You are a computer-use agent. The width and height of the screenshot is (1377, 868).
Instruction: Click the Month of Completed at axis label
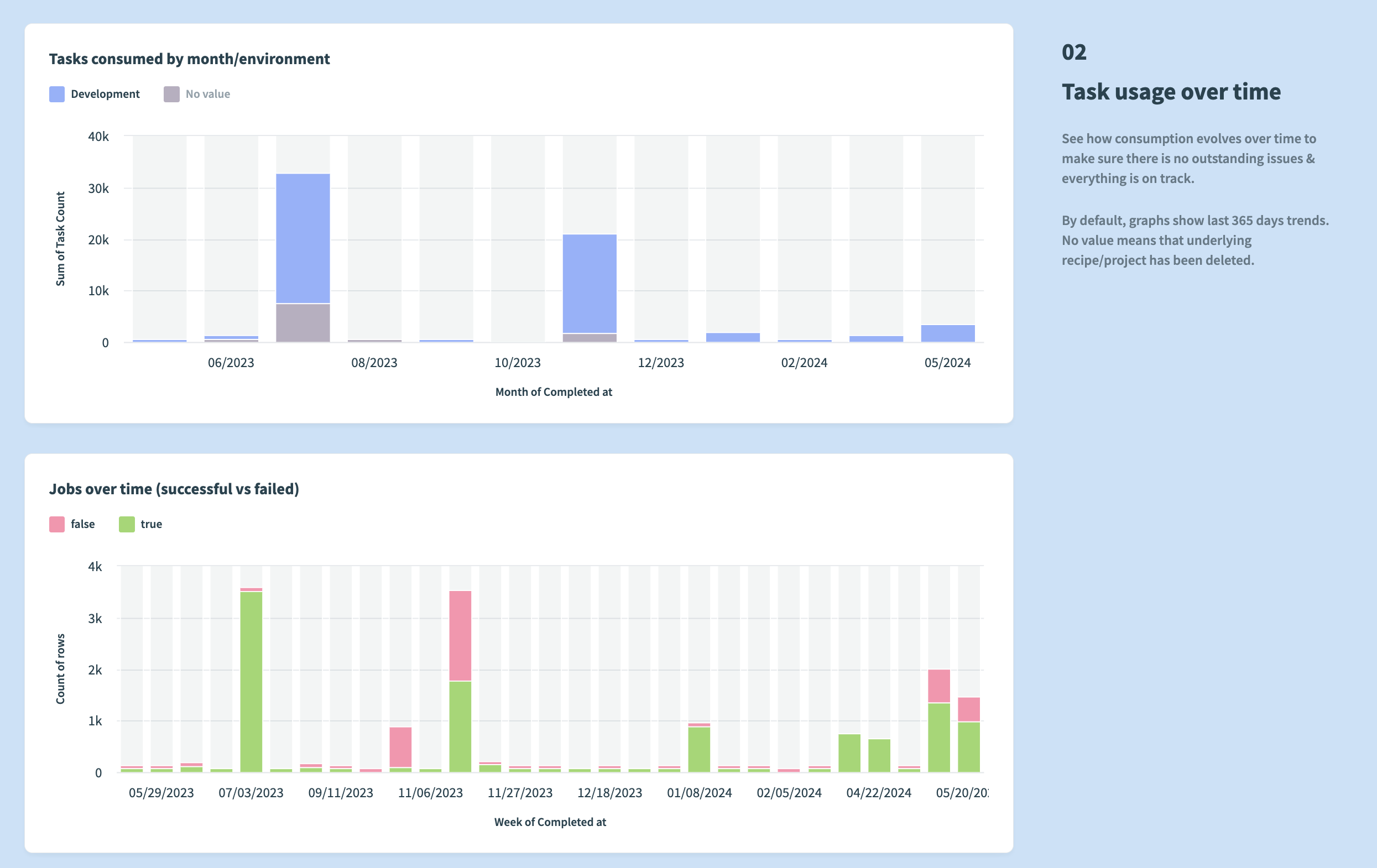(553, 391)
